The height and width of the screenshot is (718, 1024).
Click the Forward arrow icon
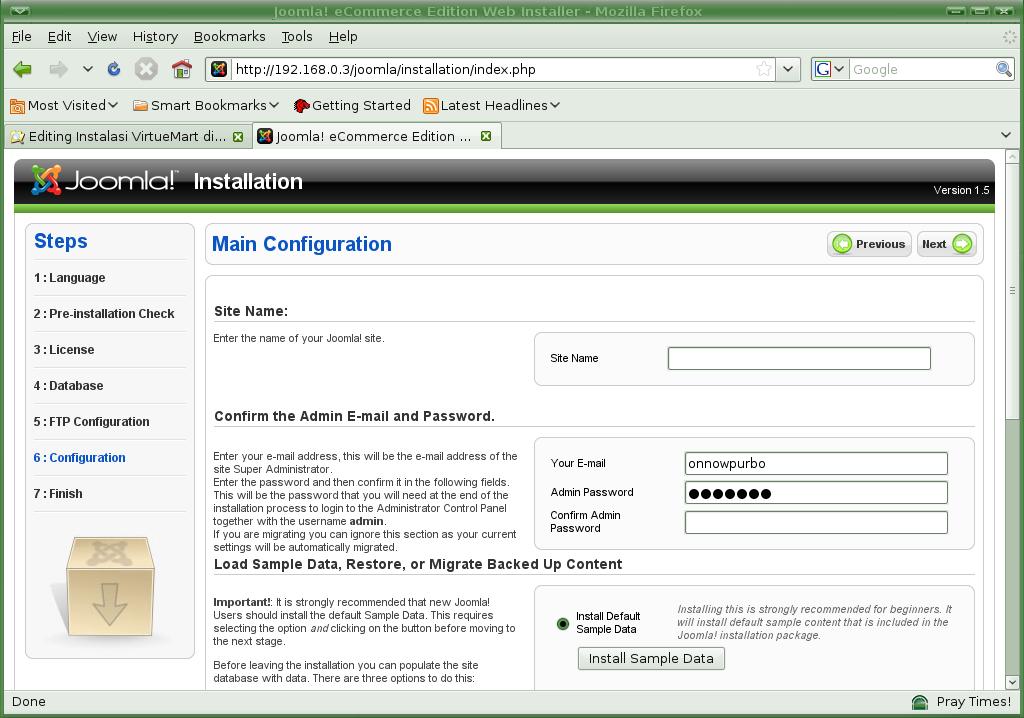coord(58,69)
